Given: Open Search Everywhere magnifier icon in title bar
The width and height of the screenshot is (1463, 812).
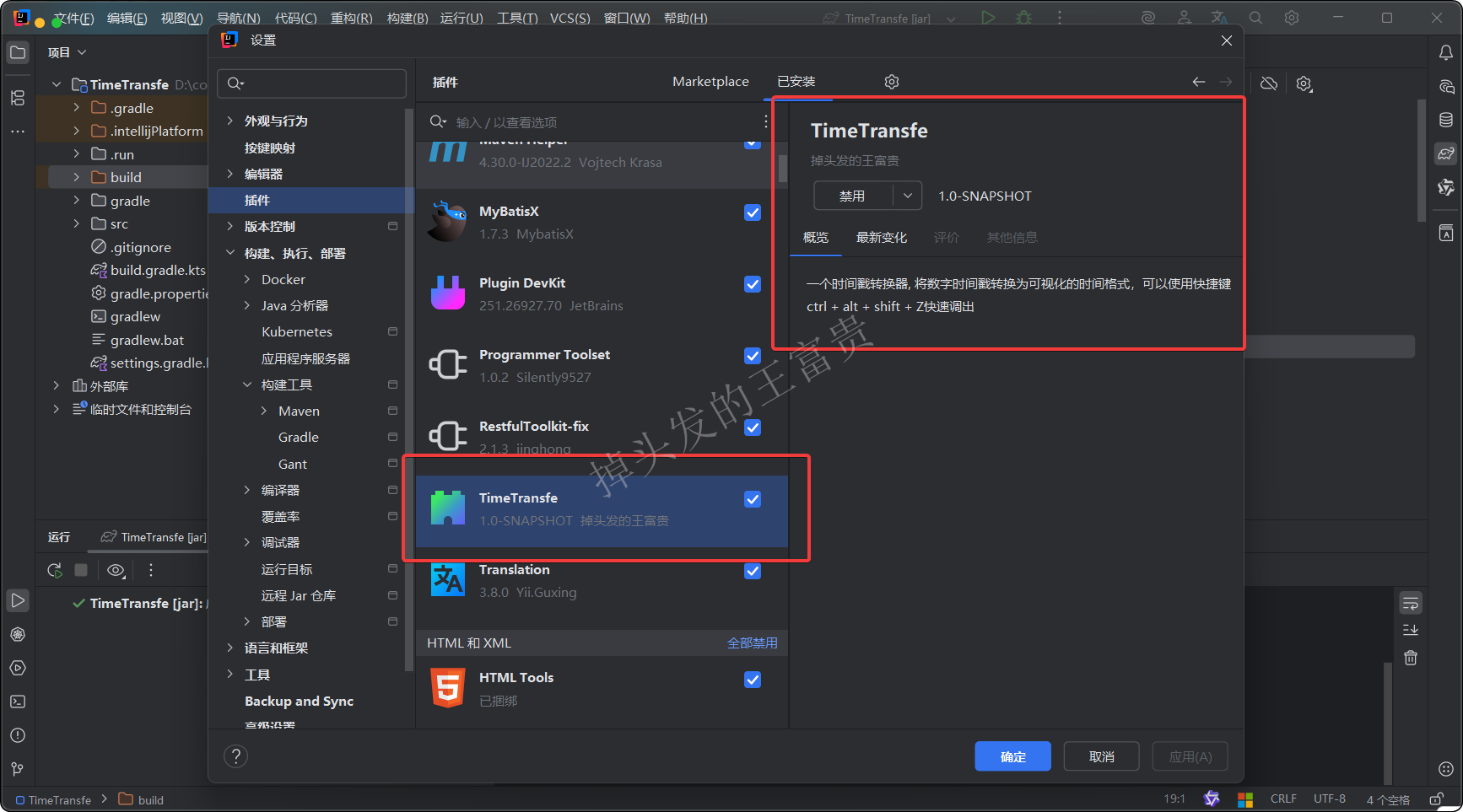Looking at the screenshot, I should (1255, 18).
